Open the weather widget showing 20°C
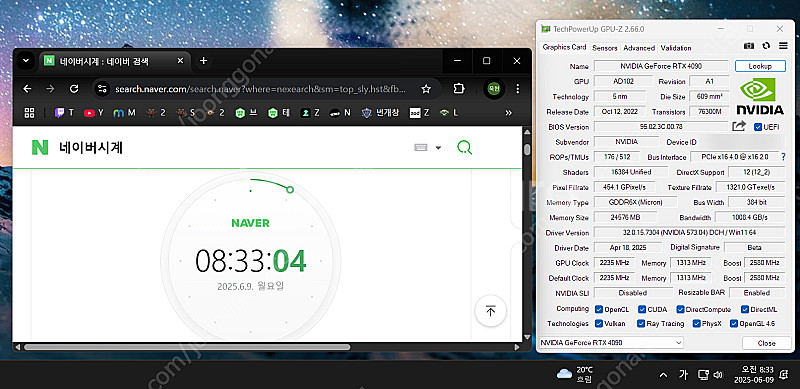 click(x=575, y=375)
